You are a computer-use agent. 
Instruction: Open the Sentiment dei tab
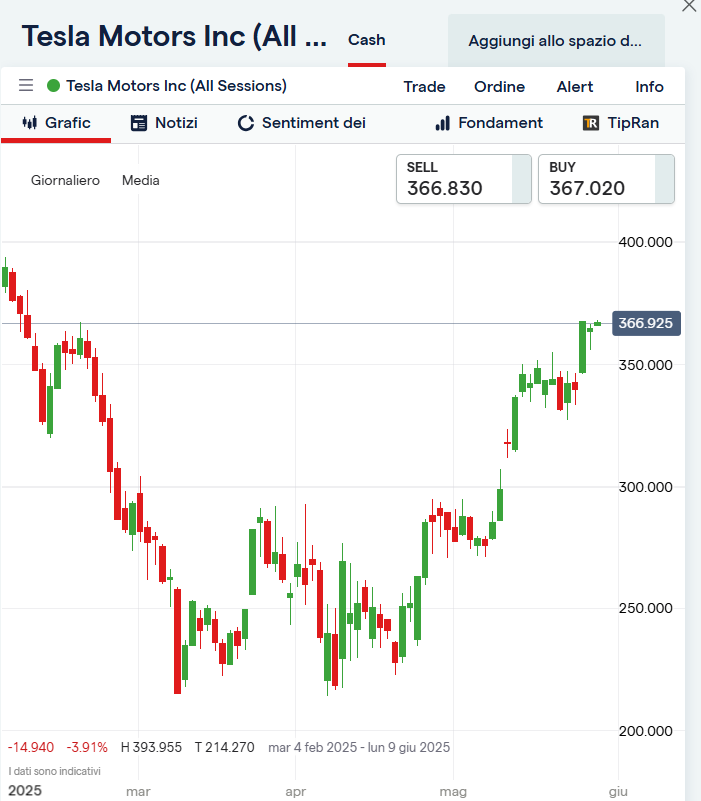point(301,123)
